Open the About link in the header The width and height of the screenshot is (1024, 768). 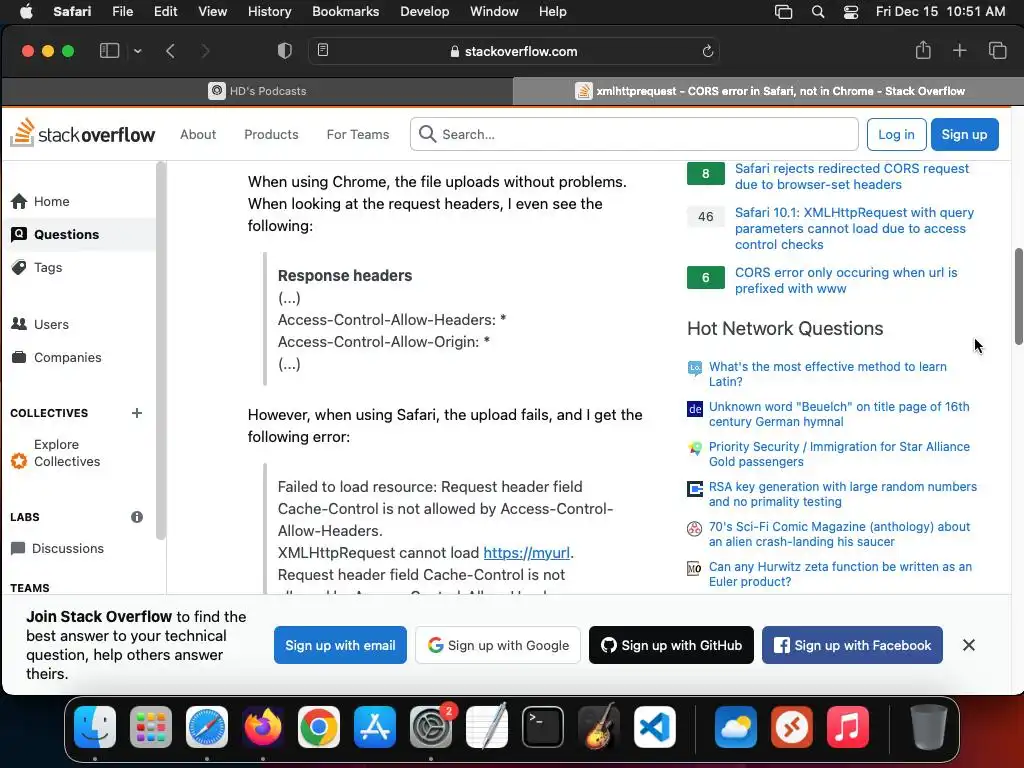(x=198, y=135)
